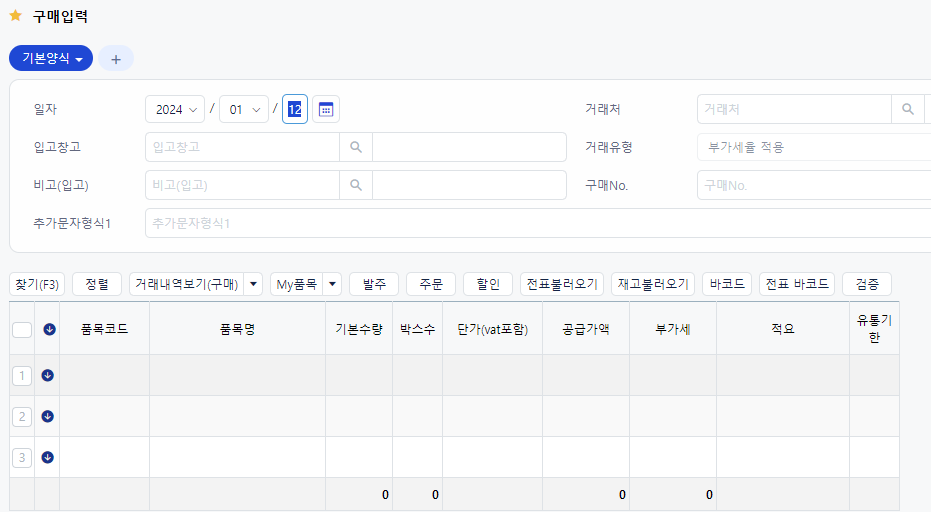931x512 pixels.
Task: Focus the 추가문자형식1 input field
Action: tap(538, 223)
